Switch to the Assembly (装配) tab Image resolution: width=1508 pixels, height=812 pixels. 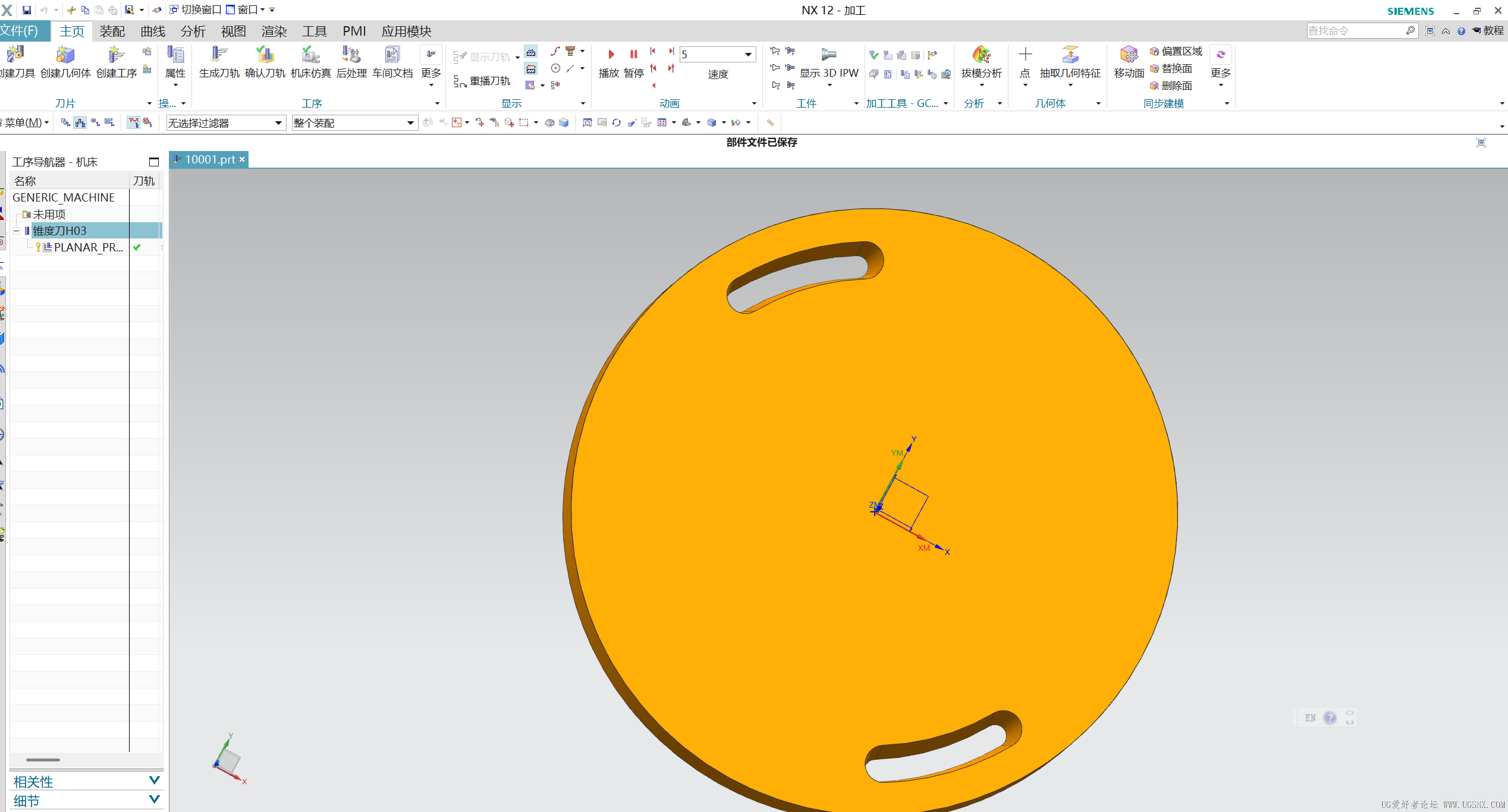click(112, 32)
